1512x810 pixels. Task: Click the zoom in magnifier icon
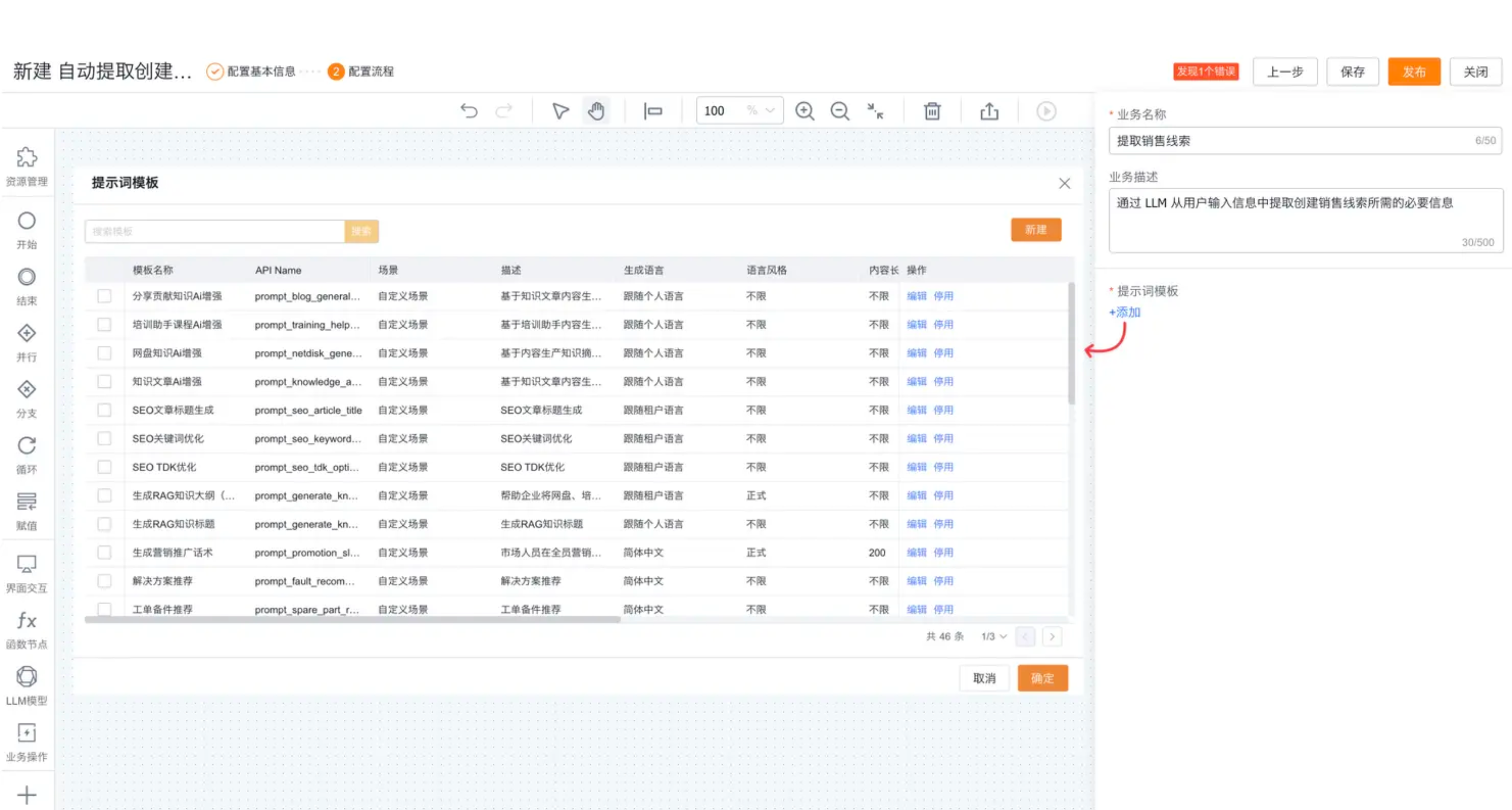pyautogui.click(x=804, y=111)
